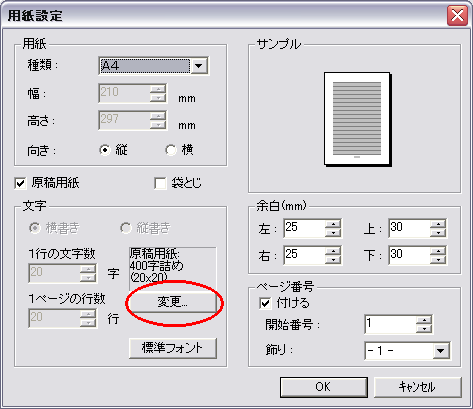Select the 縦 portrait orientation radio button
Viewport: 473px width, 409px height.
(x=105, y=150)
